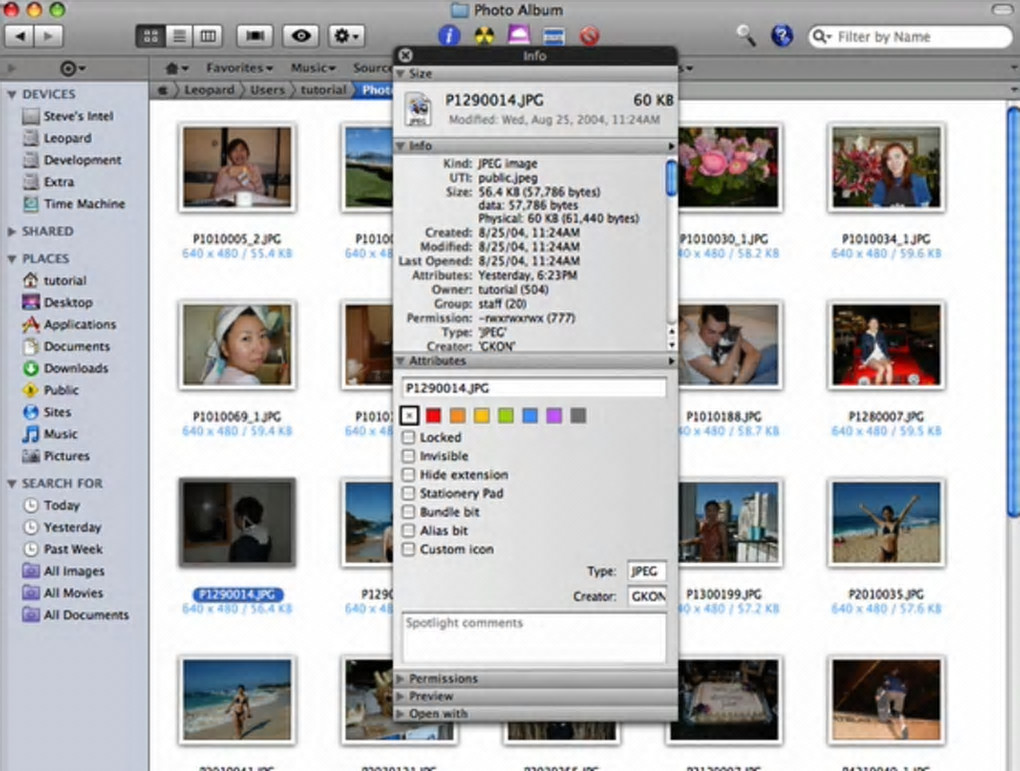Open Time Machine in the sidebar
Viewport: 1020px width, 771px height.
coord(74,204)
